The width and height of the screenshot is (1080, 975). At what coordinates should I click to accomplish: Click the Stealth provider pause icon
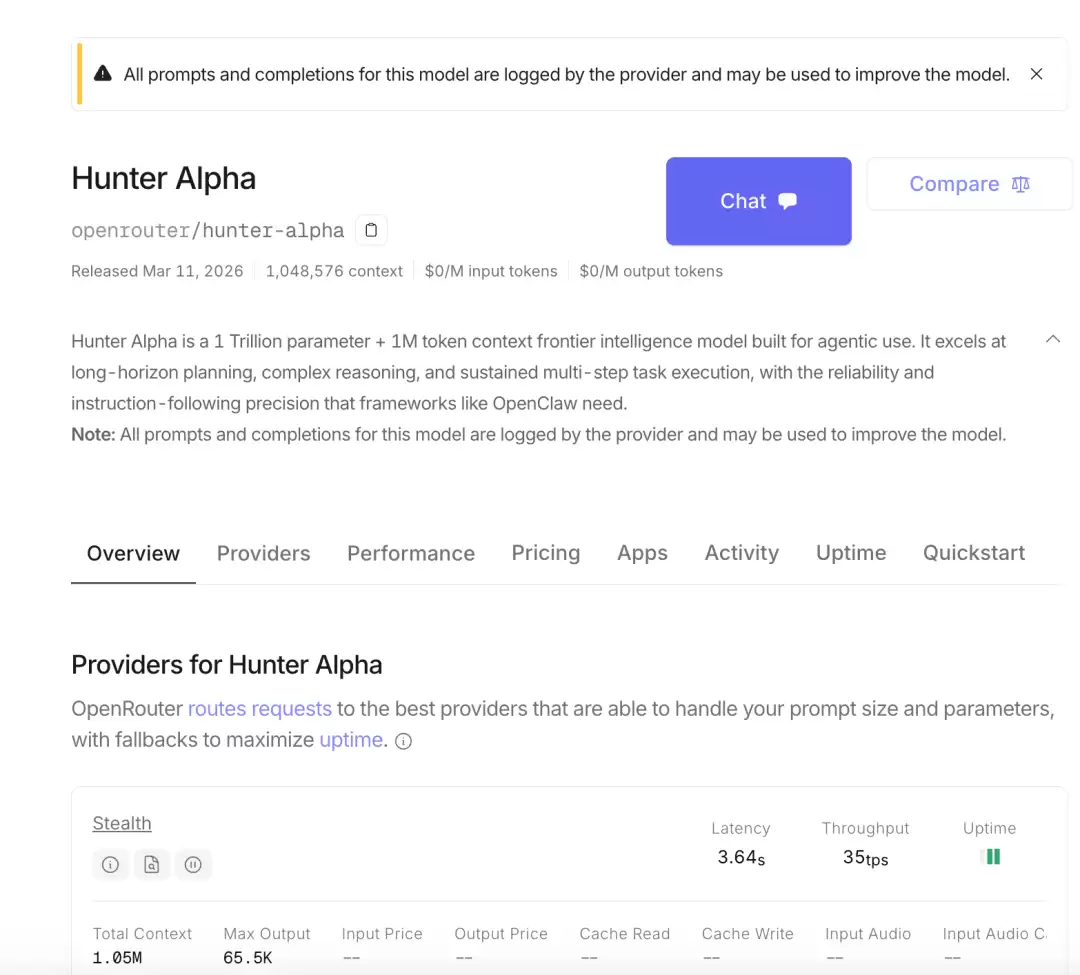pyautogui.click(x=193, y=864)
